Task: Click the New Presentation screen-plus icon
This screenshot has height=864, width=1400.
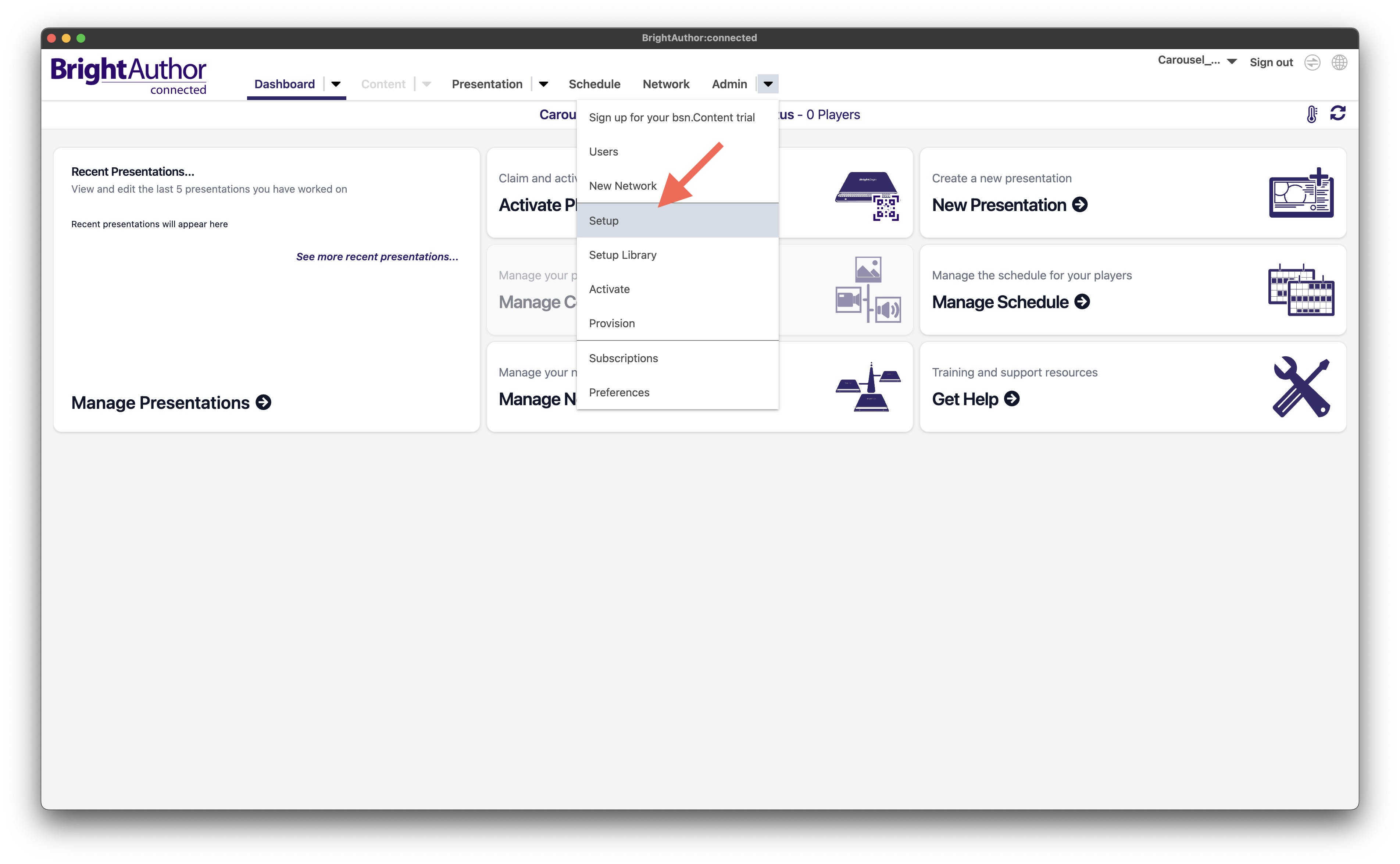Action: (1301, 193)
